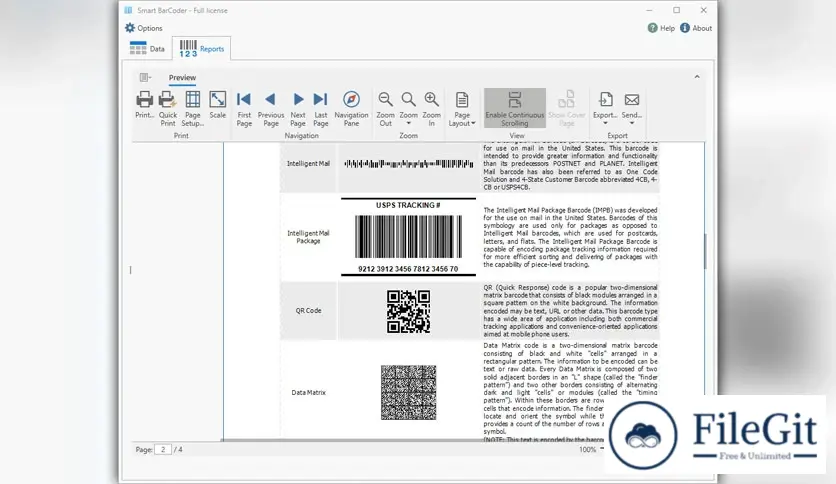Screen dimensions: 836x484
Task: Click '9212 3912 3456 7812 3456 70' text
Action: click(408, 269)
